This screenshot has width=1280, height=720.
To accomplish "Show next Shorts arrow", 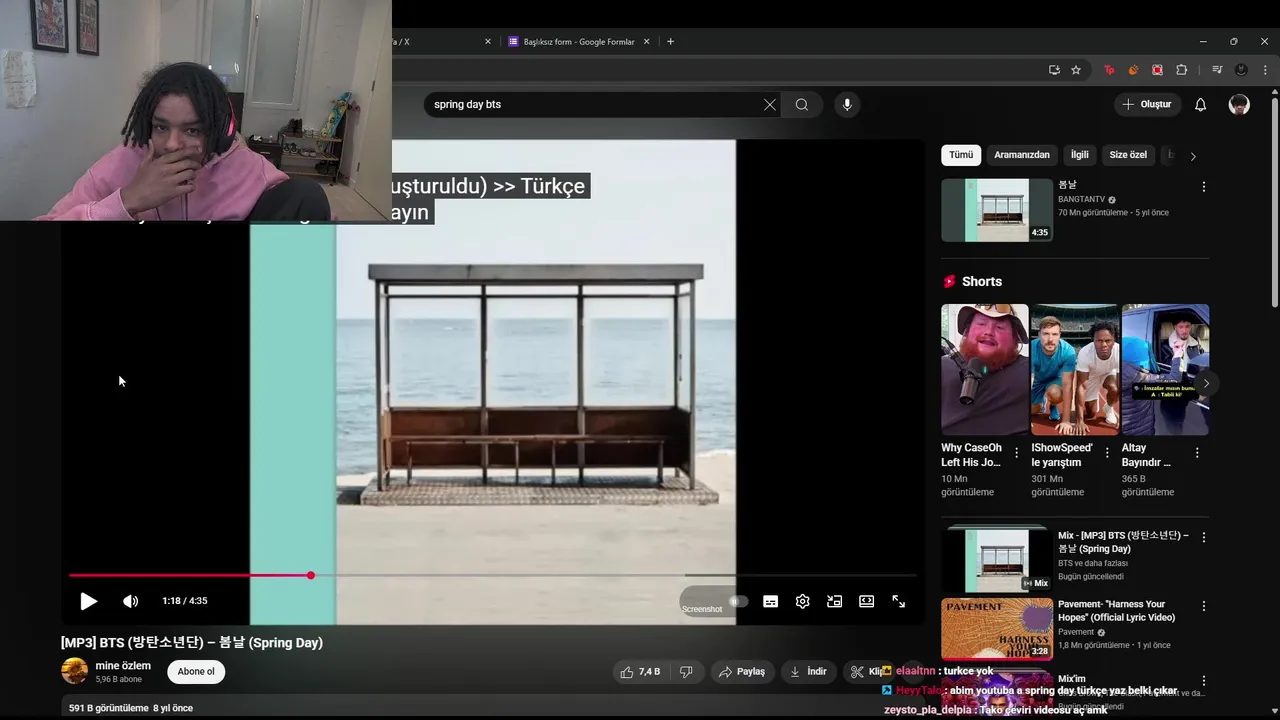I will click(x=1206, y=383).
